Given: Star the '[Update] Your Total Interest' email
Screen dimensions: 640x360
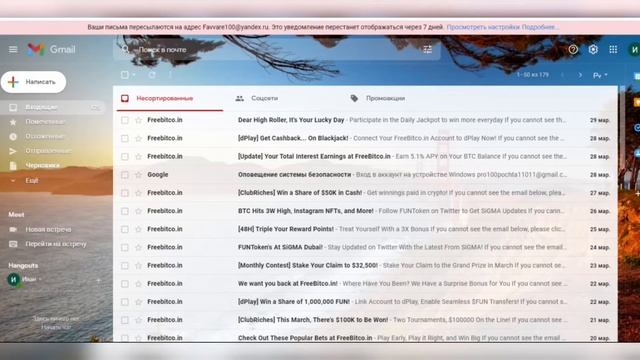Looking at the screenshot, I should 138,156.
